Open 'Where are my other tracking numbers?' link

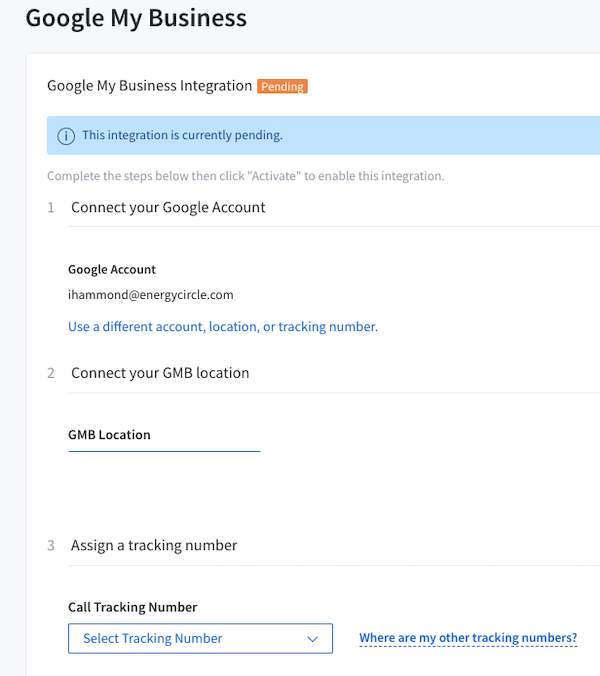pos(468,638)
